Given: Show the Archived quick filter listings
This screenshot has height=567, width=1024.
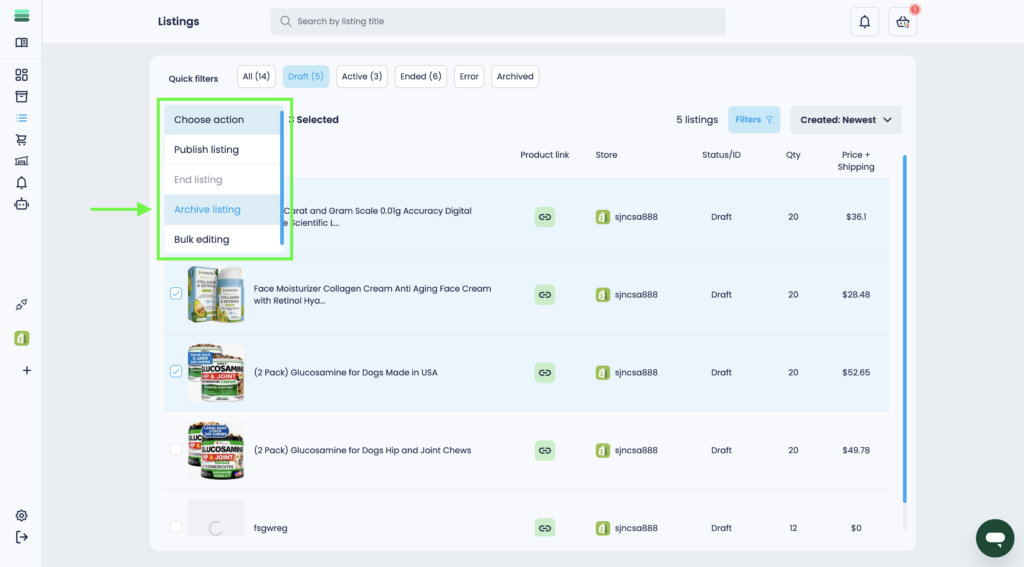Looking at the screenshot, I should click(515, 76).
